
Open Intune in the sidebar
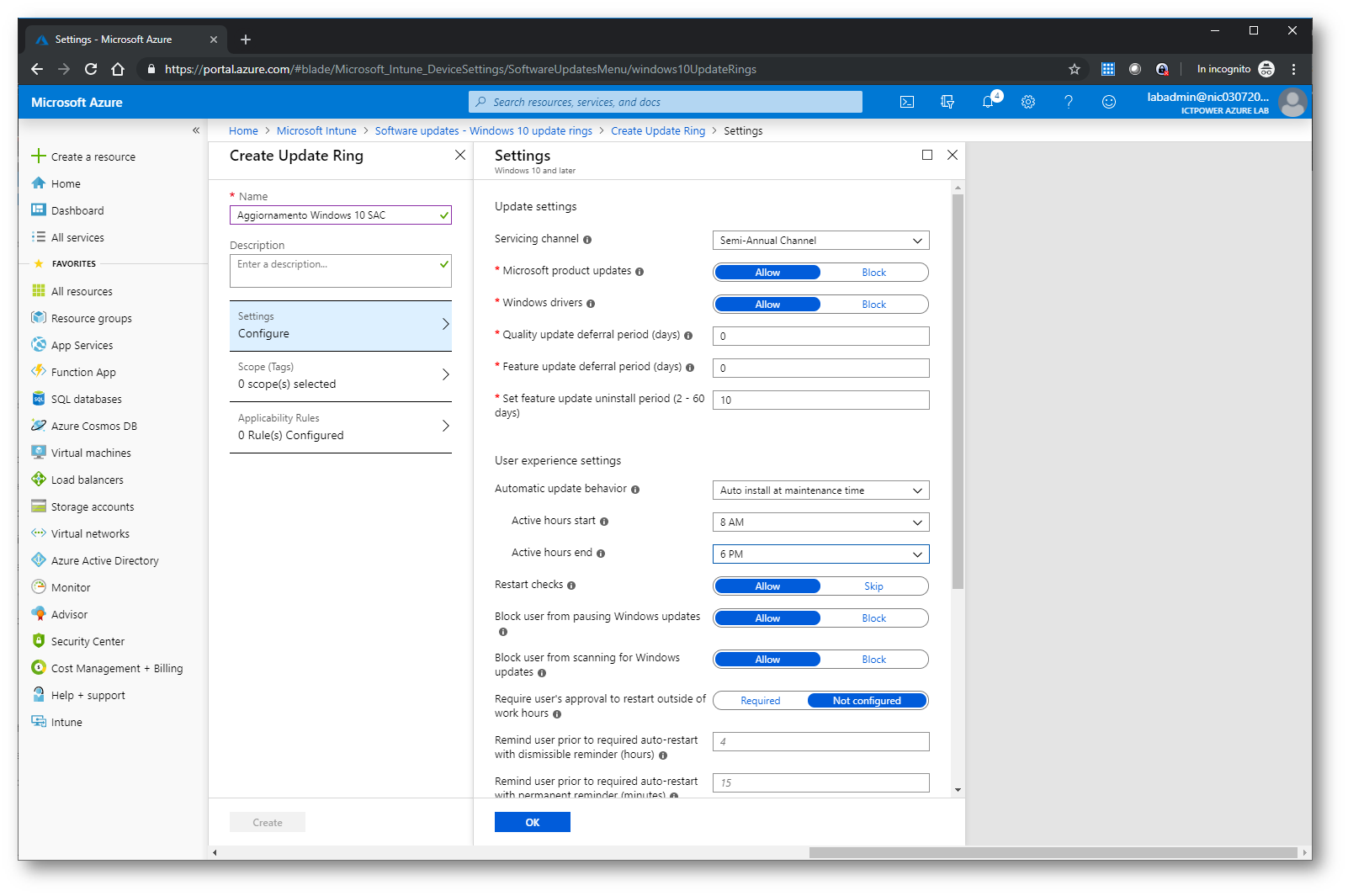(x=66, y=722)
